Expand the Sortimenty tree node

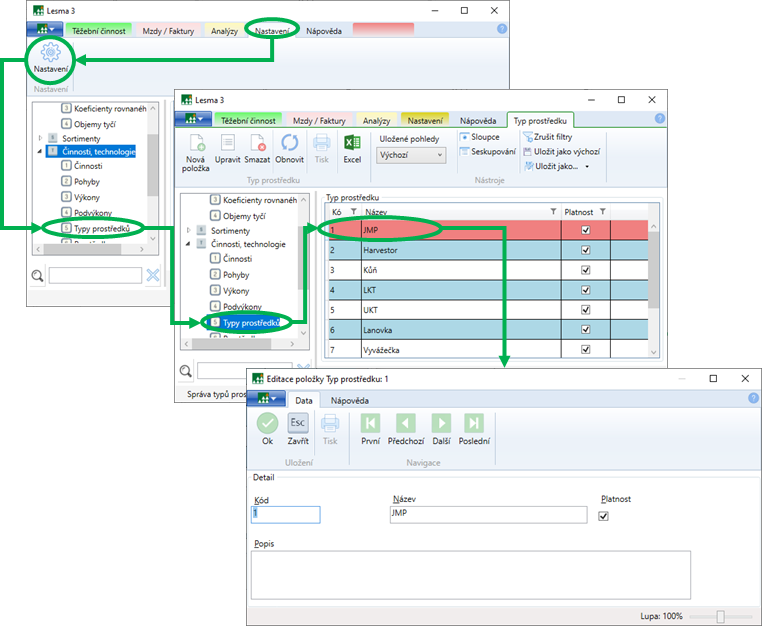(190, 230)
